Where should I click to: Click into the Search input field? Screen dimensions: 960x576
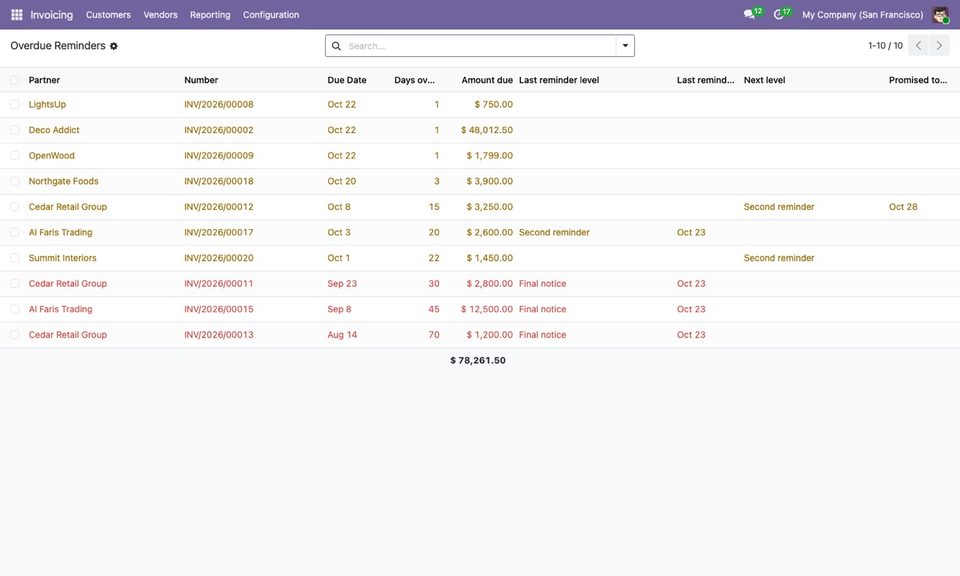click(x=481, y=46)
